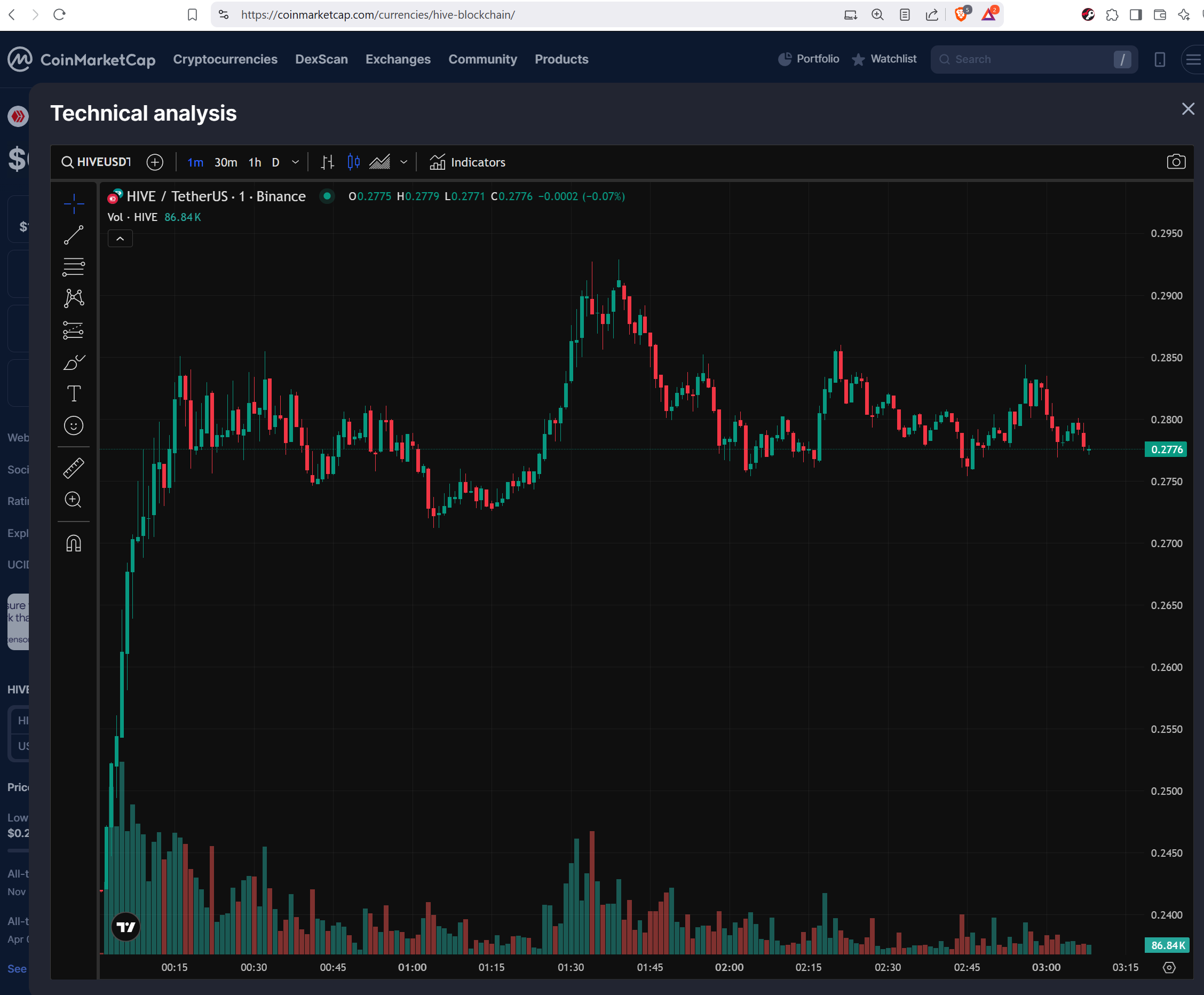Open the chart style dropdown arrow

[x=403, y=163]
